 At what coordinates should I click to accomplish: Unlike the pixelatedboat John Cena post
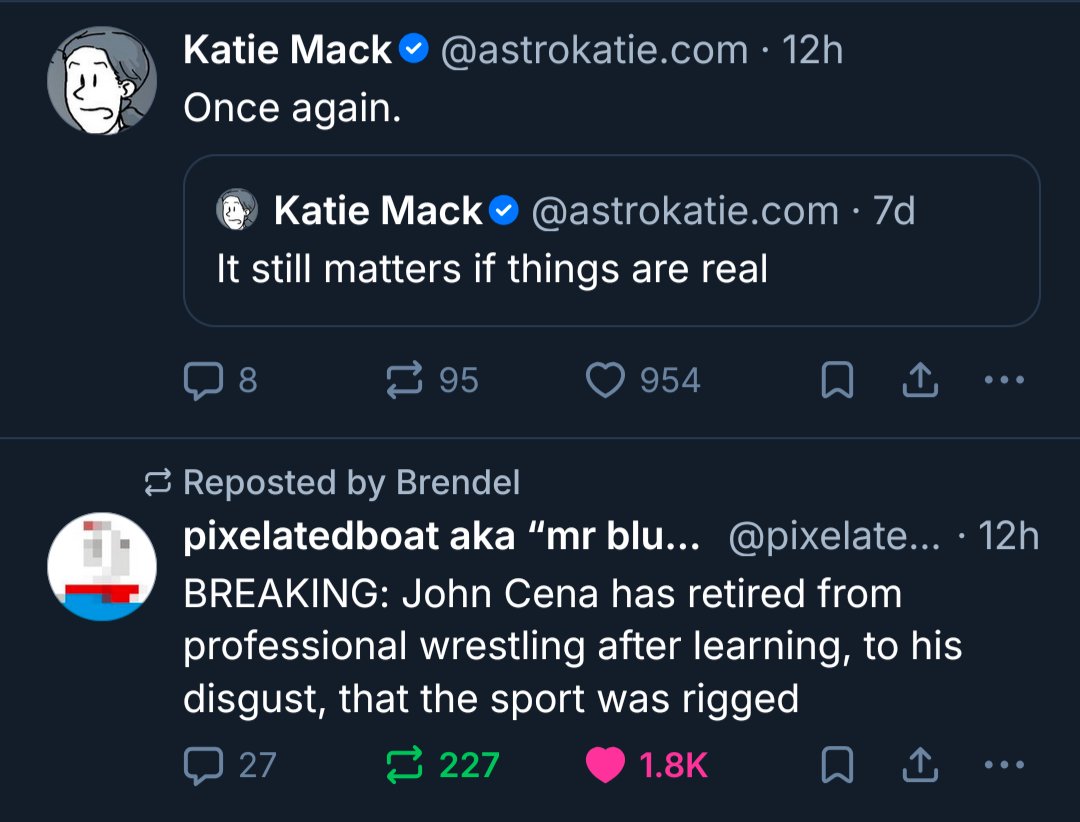[x=604, y=765]
